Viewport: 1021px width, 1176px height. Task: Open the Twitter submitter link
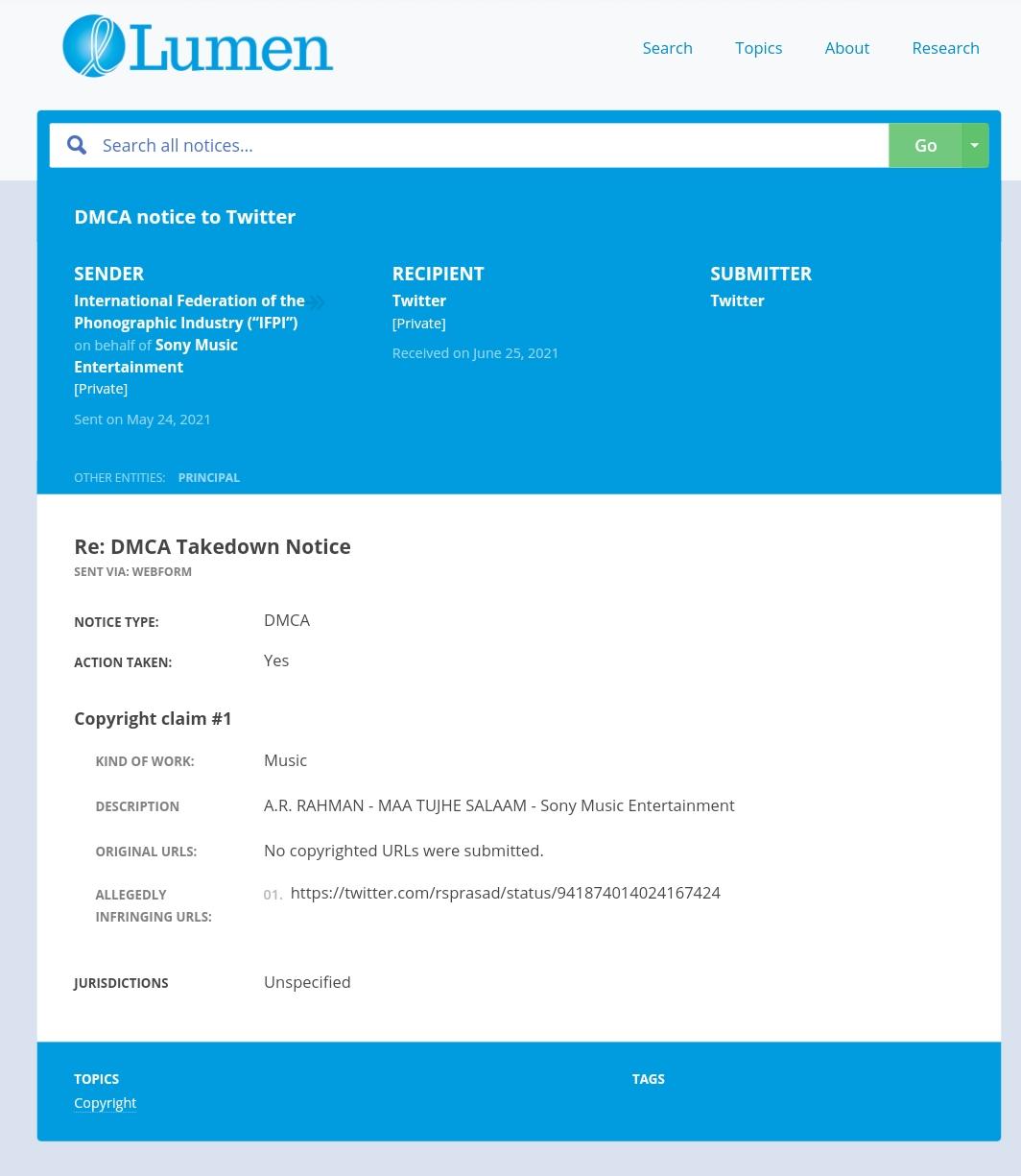tap(737, 300)
